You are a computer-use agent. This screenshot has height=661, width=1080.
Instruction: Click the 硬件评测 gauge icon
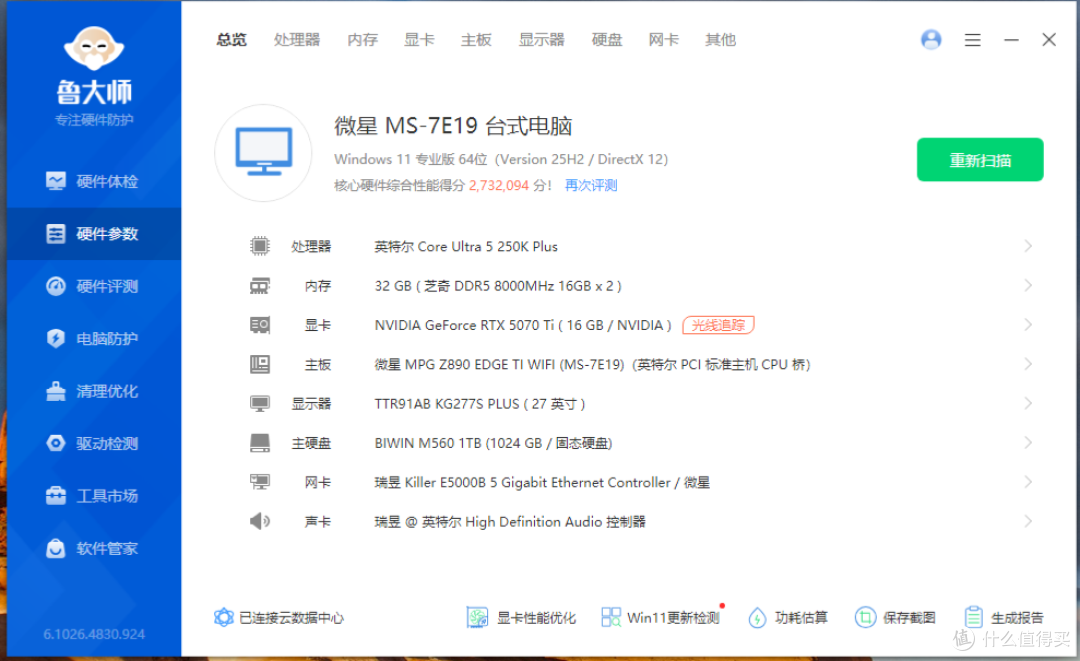pos(56,286)
